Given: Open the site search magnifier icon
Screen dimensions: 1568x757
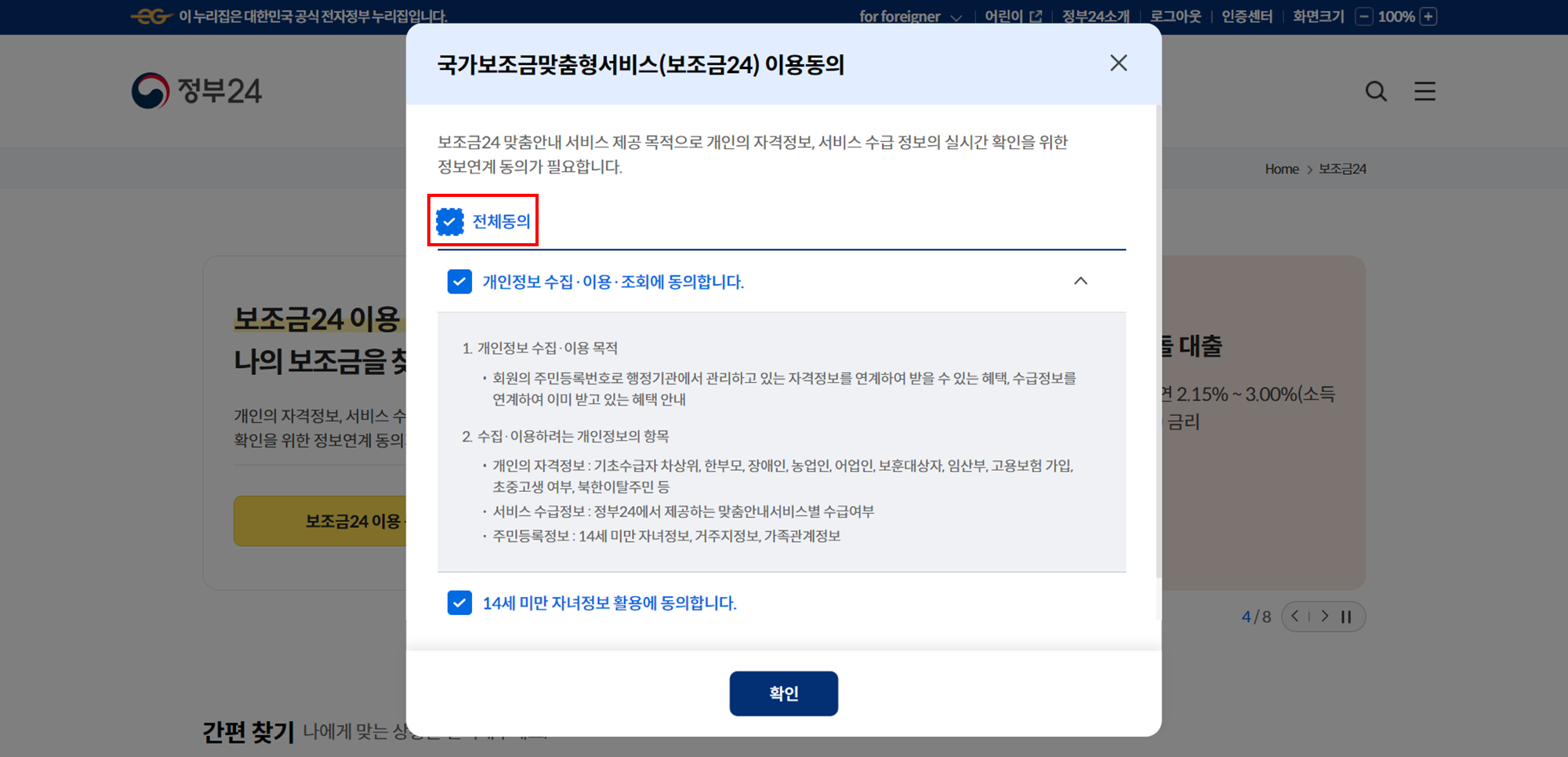Looking at the screenshot, I should (x=1376, y=91).
